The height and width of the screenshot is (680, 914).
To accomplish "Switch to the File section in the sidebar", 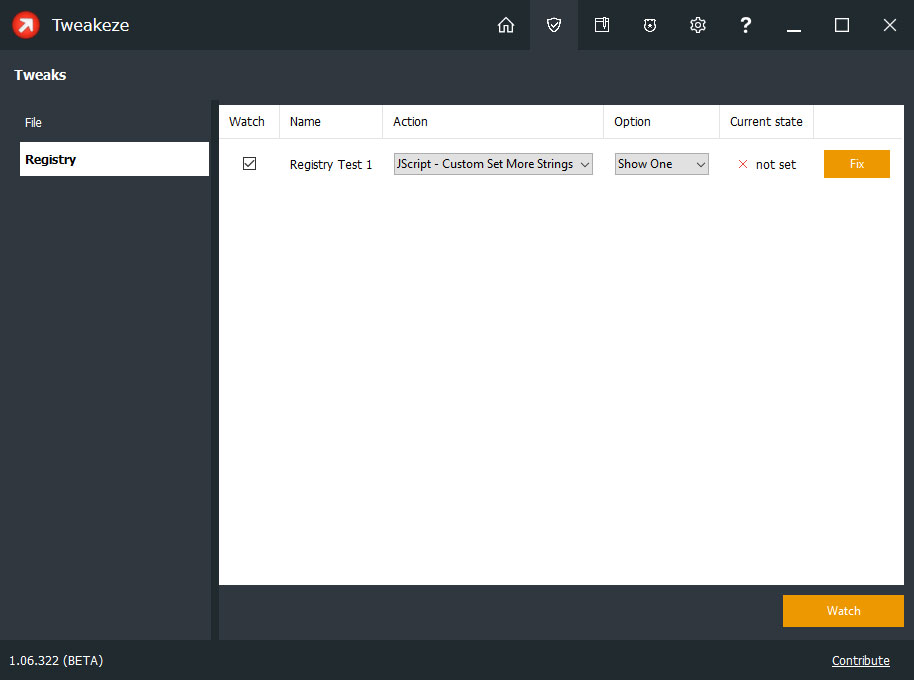I will [33, 122].
